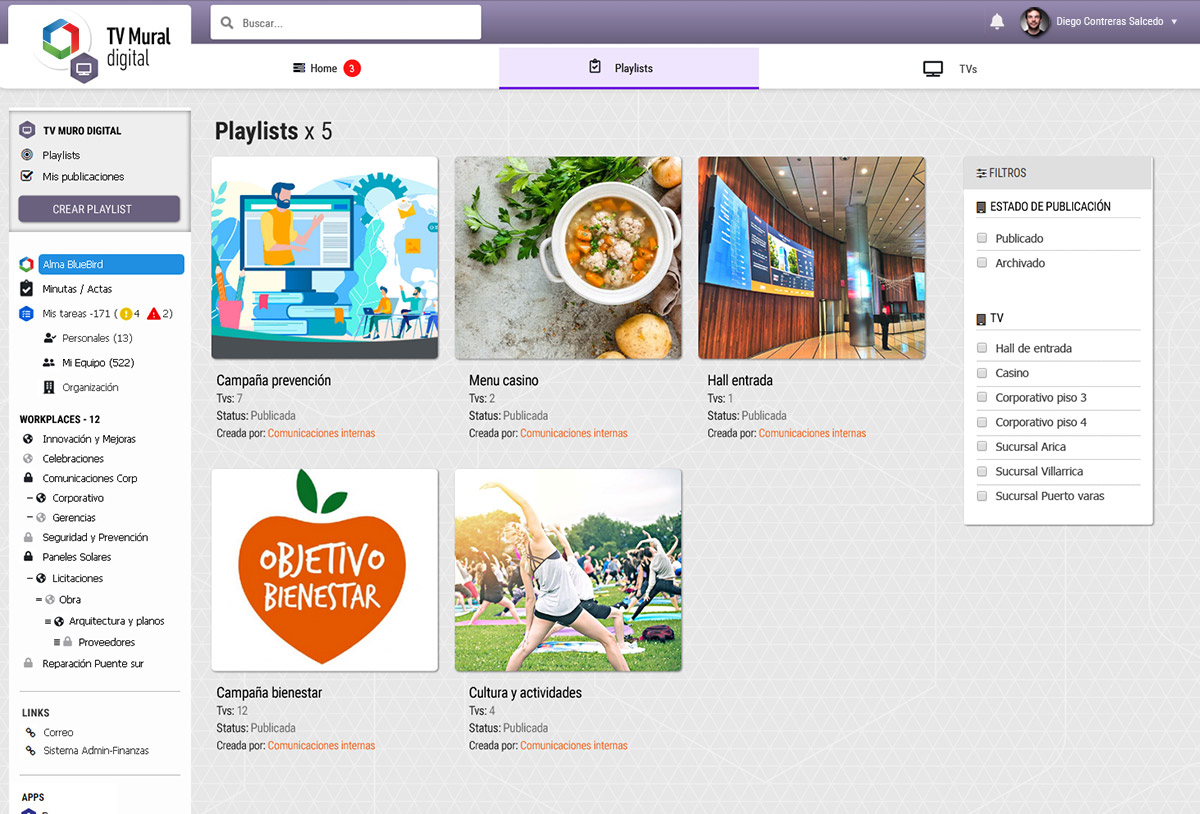Screen dimensions: 1200x814
Task: Check the Corporativo piso 4 filter
Action: coord(982,422)
